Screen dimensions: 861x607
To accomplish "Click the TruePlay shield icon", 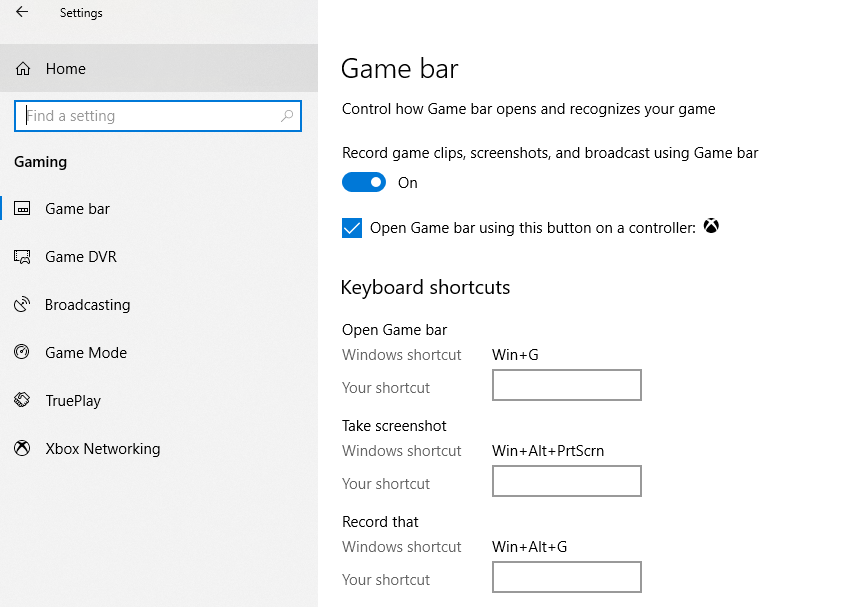I will pos(22,400).
